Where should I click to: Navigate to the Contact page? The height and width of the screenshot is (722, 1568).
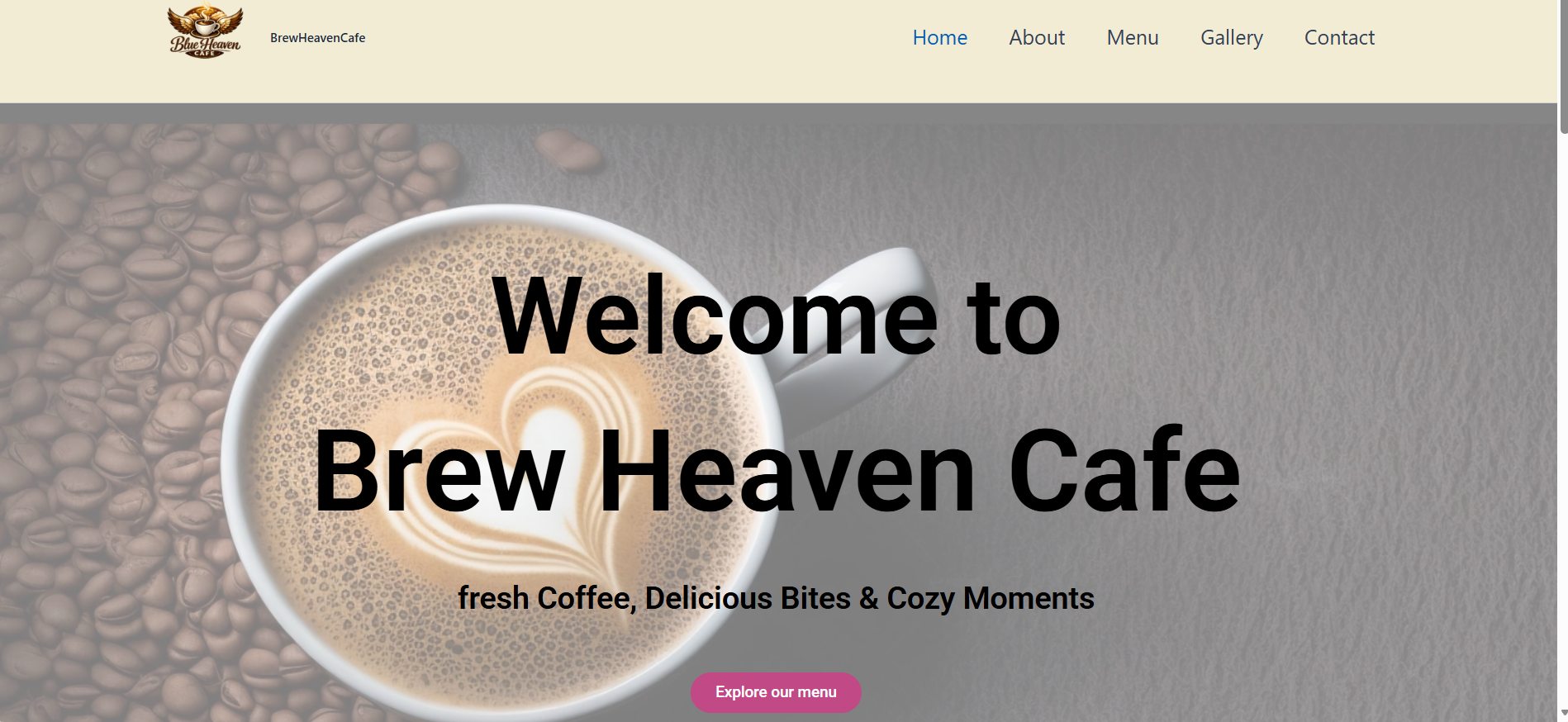(1339, 38)
